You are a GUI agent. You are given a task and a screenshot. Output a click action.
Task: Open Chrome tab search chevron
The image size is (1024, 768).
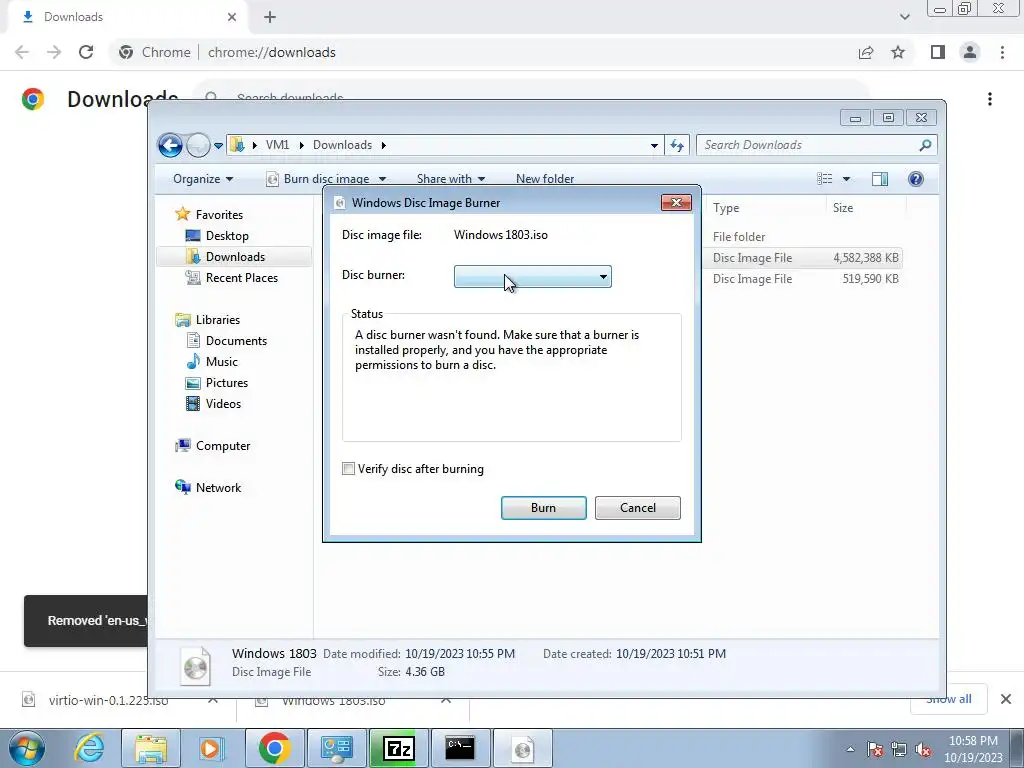904,17
